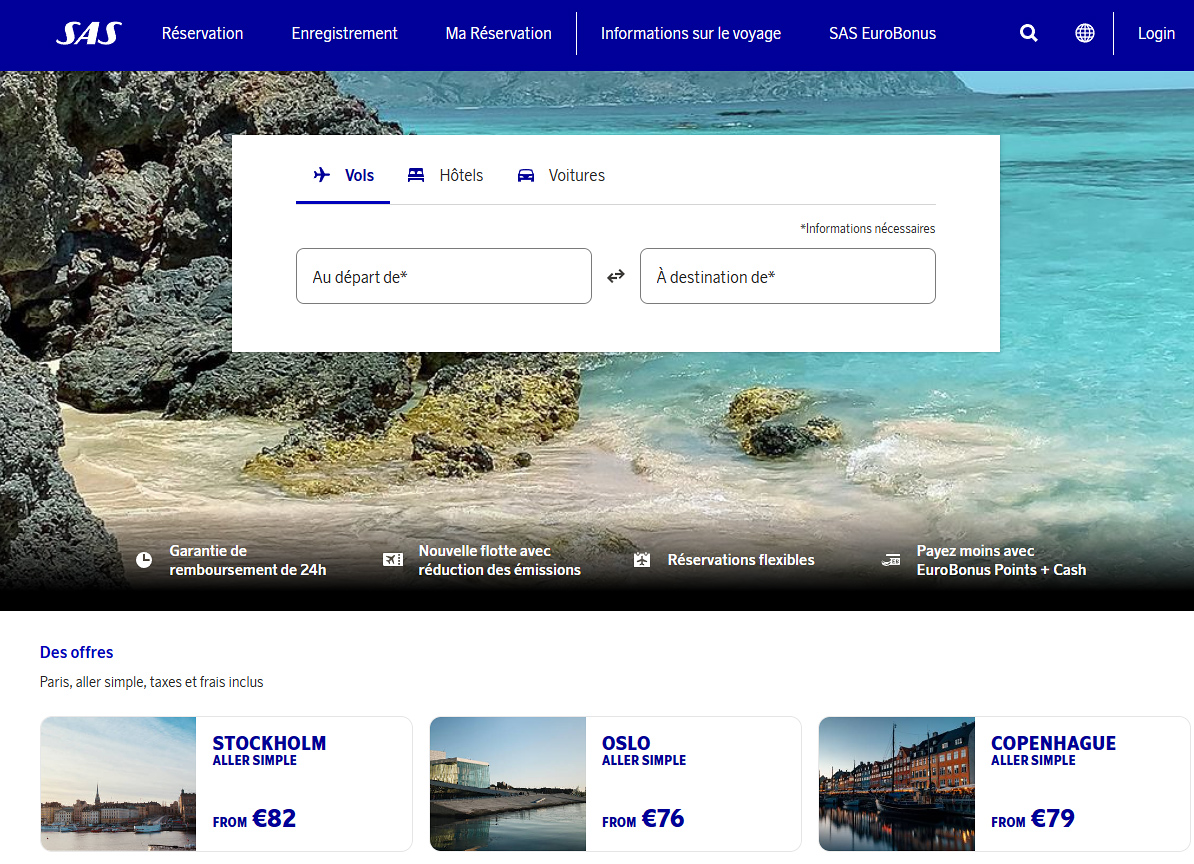The height and width of the screenshot is (864, 1194).
Task: Click the hotel bed icon beside Hôtels
Action: click(415, 174)
